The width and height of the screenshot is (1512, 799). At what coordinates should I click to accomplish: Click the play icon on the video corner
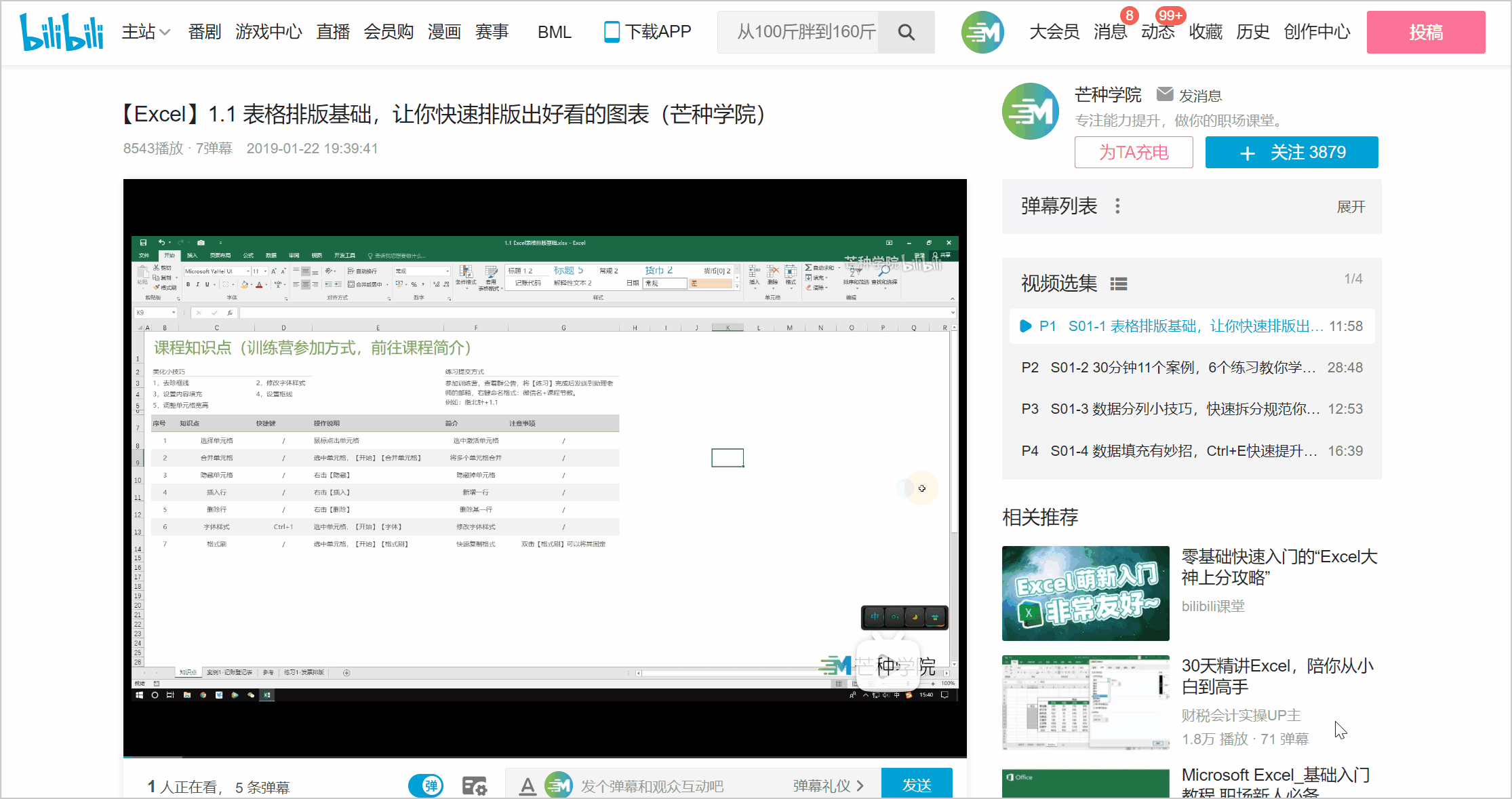(888, 665)
